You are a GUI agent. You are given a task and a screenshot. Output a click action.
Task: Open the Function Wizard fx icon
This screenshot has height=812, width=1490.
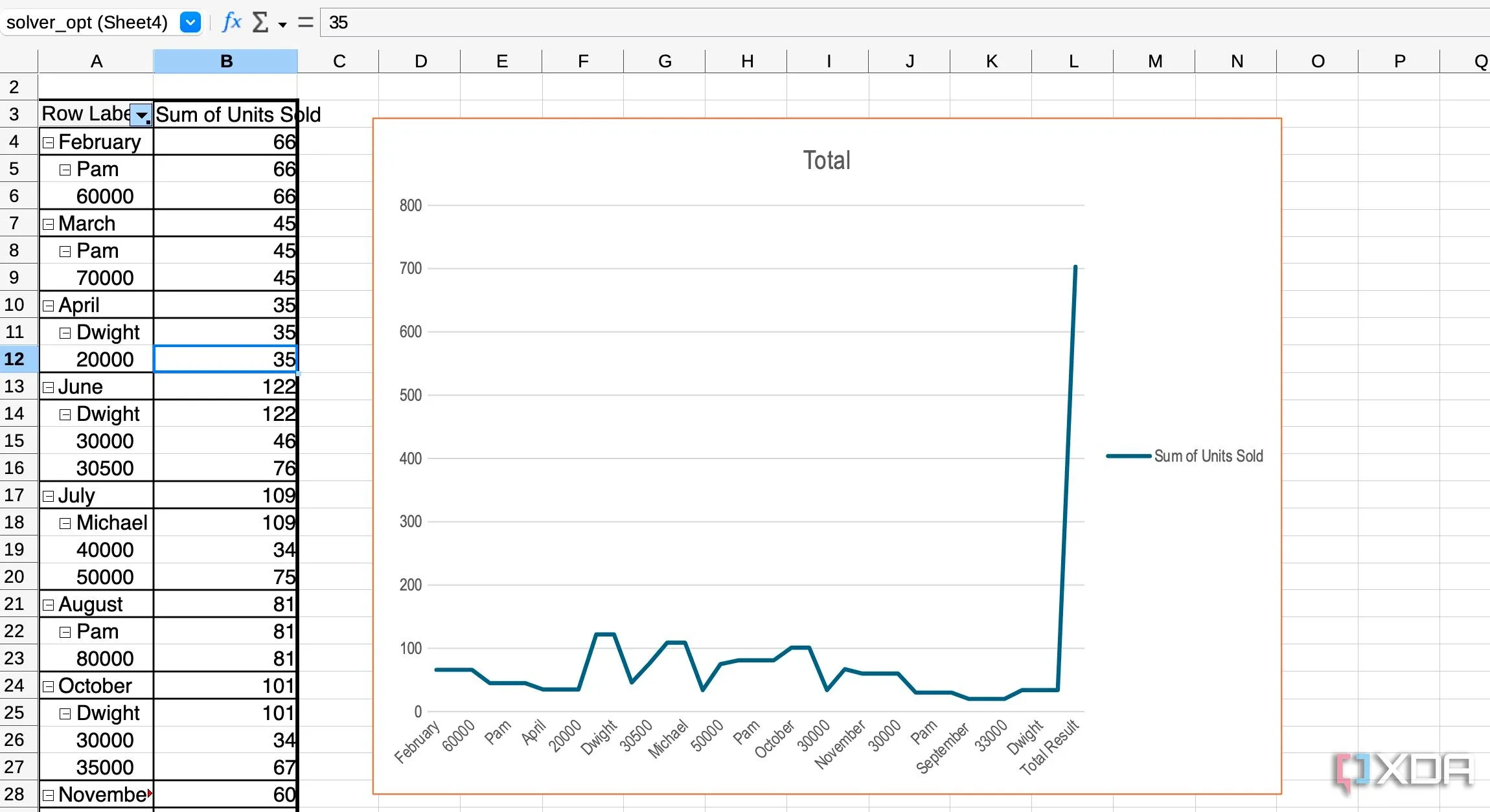231,23
